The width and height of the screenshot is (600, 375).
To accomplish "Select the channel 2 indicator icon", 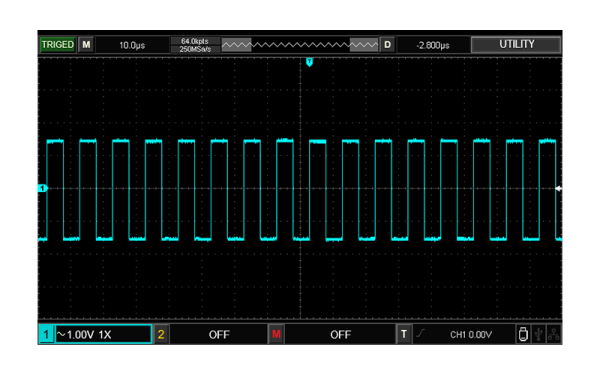I will (161, 334).
